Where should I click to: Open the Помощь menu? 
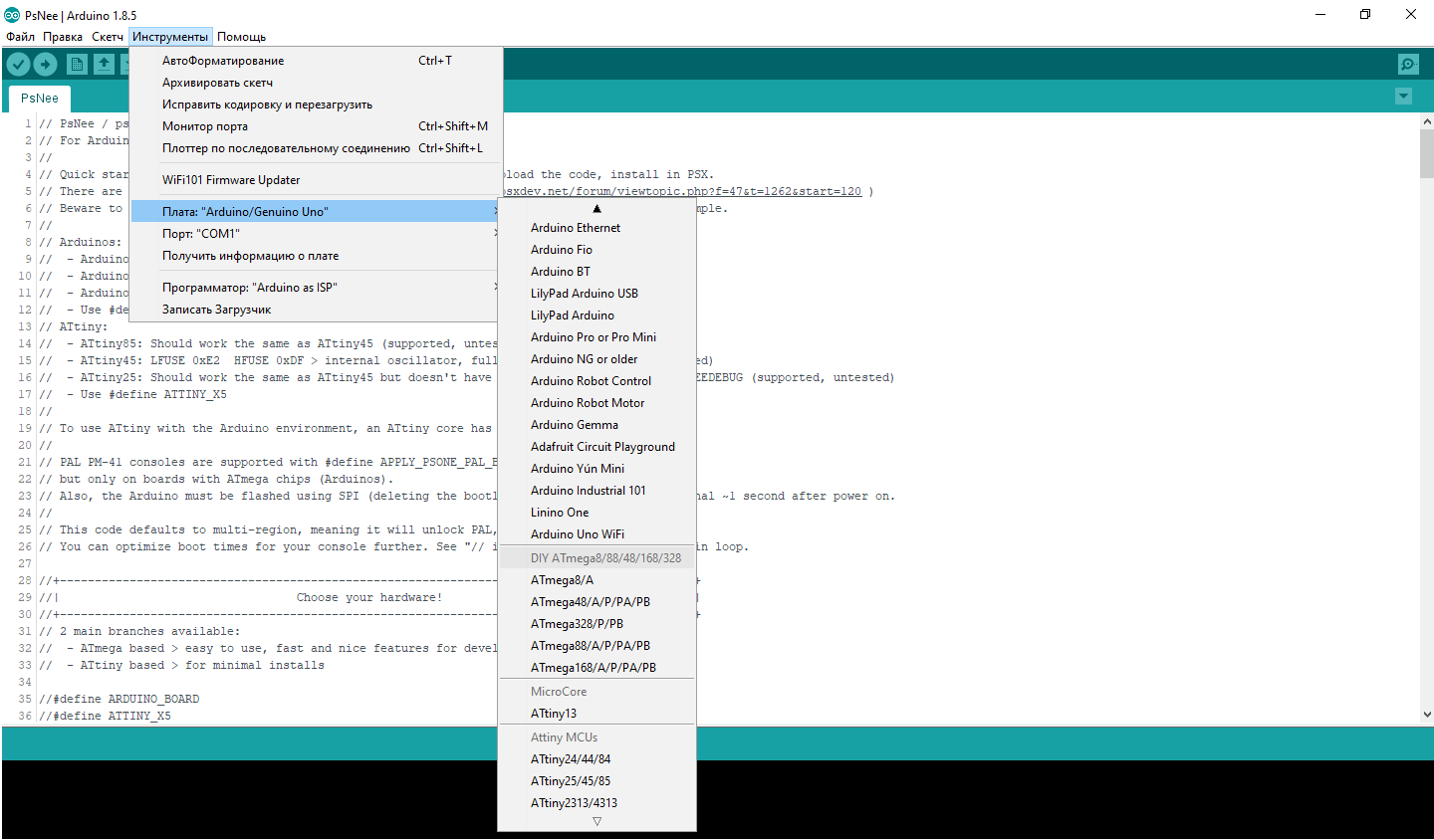(242, 37)
